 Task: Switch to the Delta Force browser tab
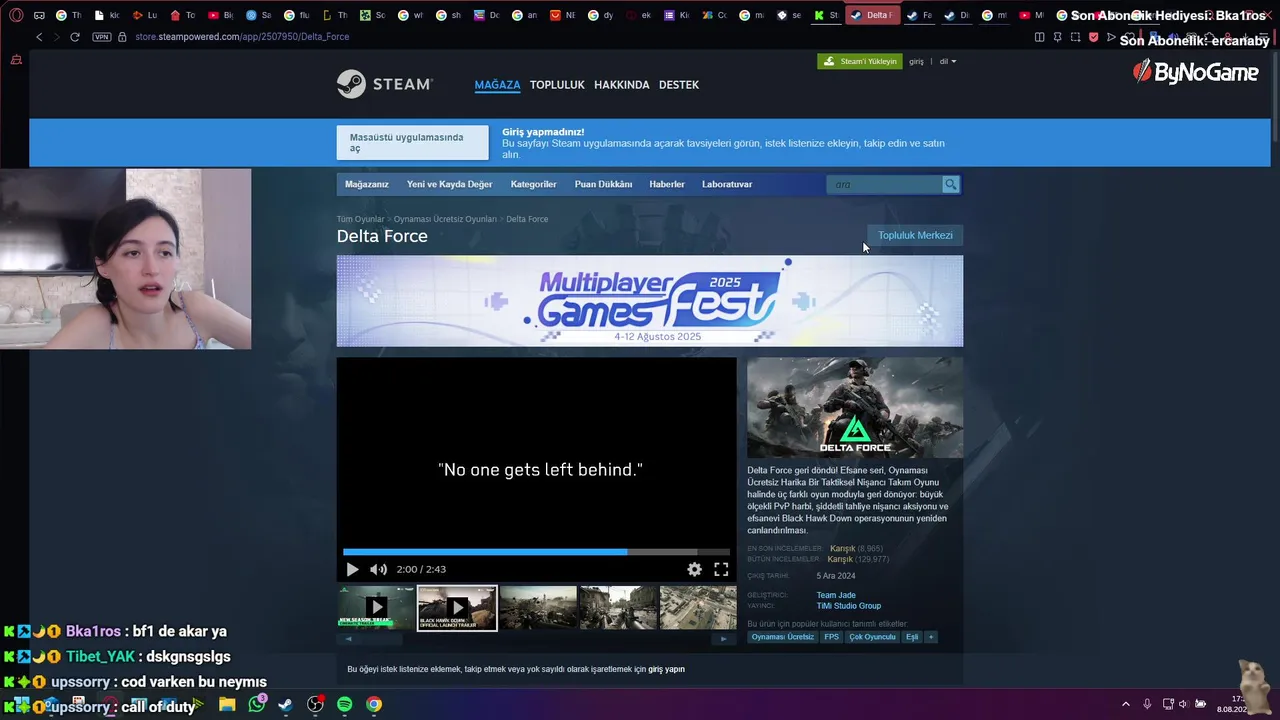(872, 15)
